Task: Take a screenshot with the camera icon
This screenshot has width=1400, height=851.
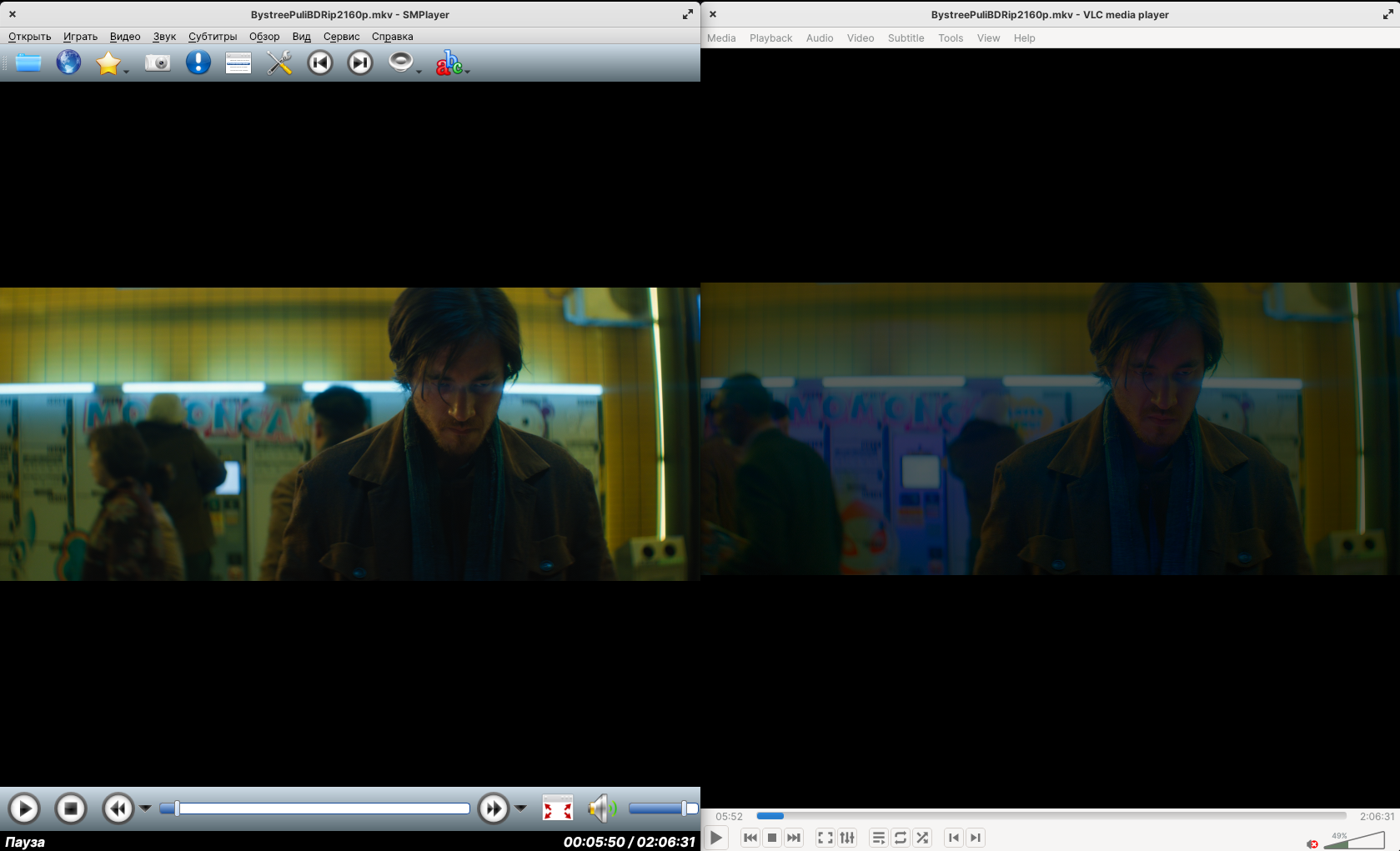Action: tap(158, 63)
